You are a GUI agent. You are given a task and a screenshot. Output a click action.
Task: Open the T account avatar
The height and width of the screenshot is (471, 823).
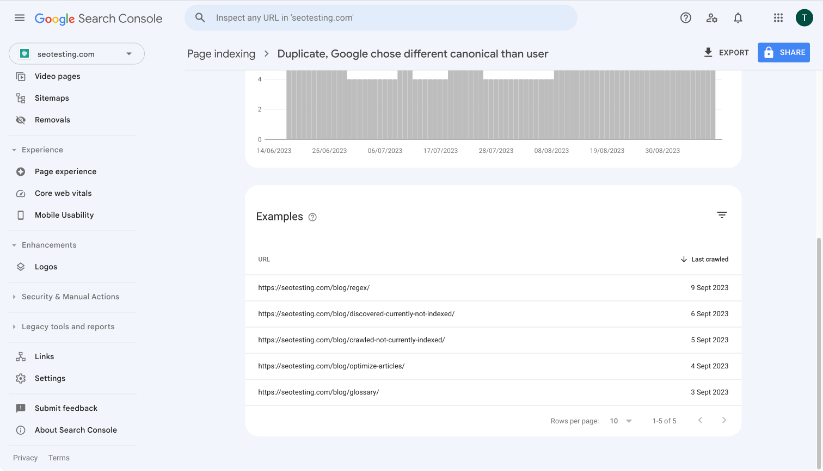point(804,18)
